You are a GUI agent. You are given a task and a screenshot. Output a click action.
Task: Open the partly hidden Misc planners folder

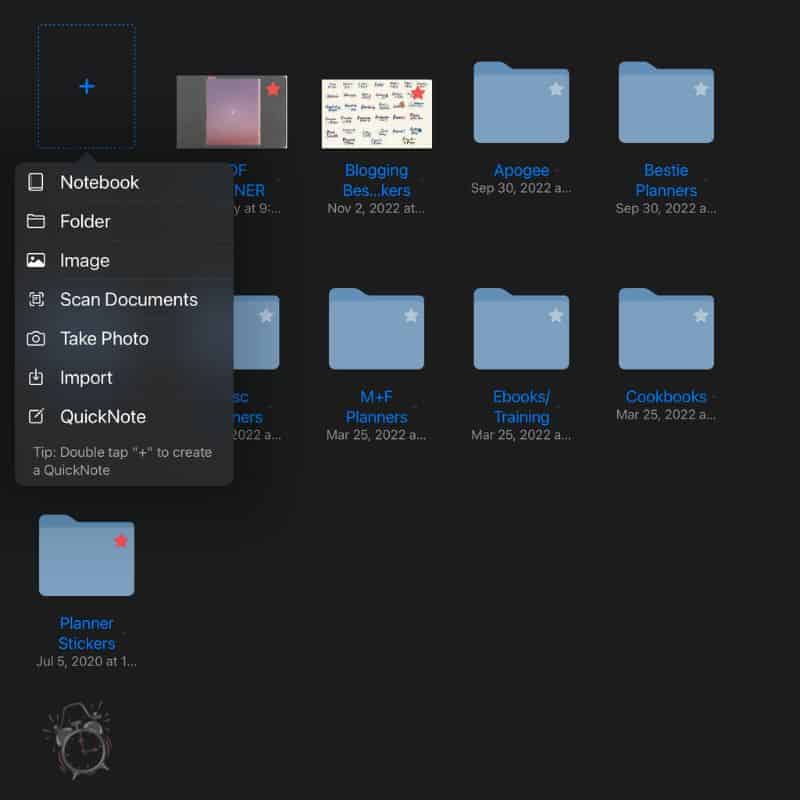257,332
